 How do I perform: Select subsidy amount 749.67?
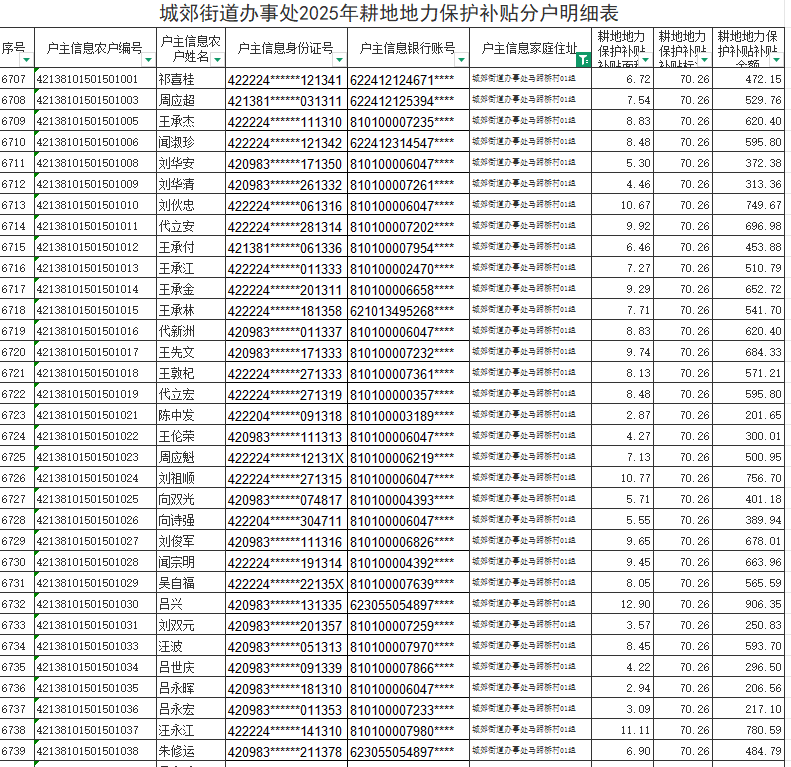tap(749, 205)
